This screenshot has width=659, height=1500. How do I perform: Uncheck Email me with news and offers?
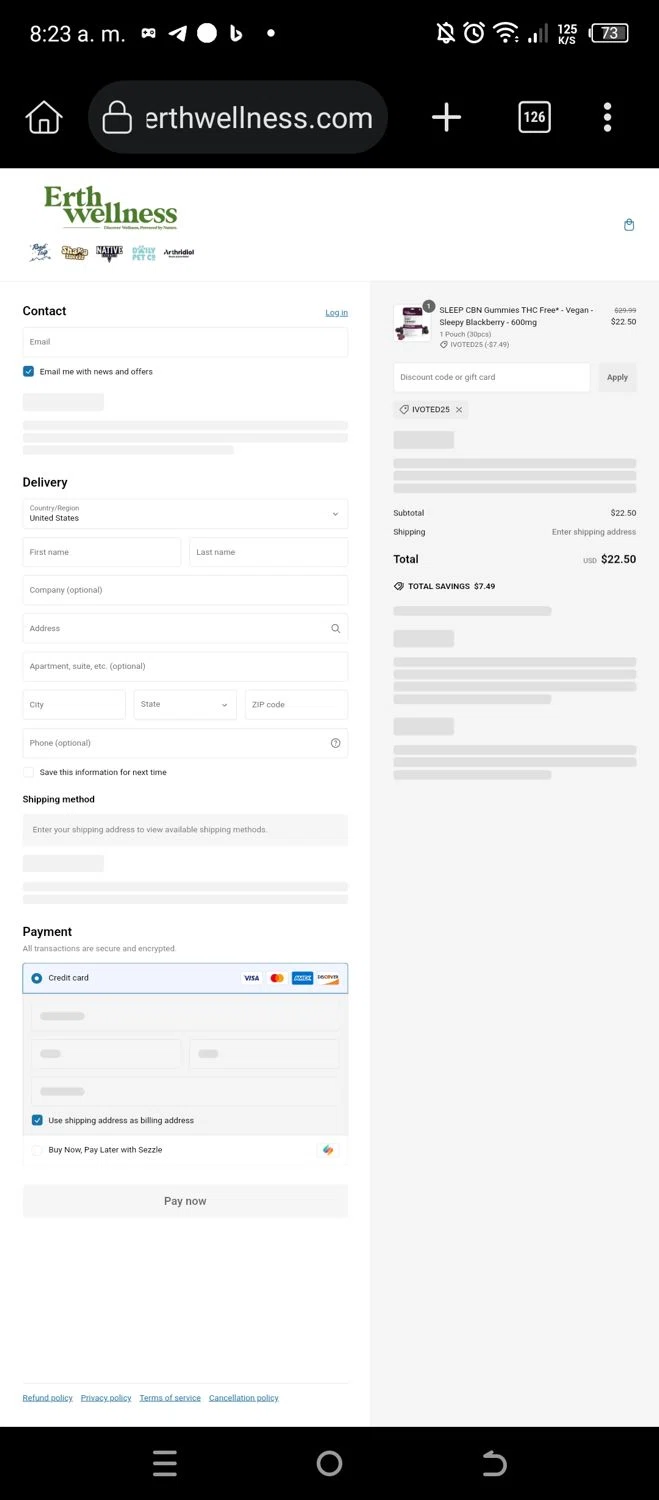tap(29, 372)
